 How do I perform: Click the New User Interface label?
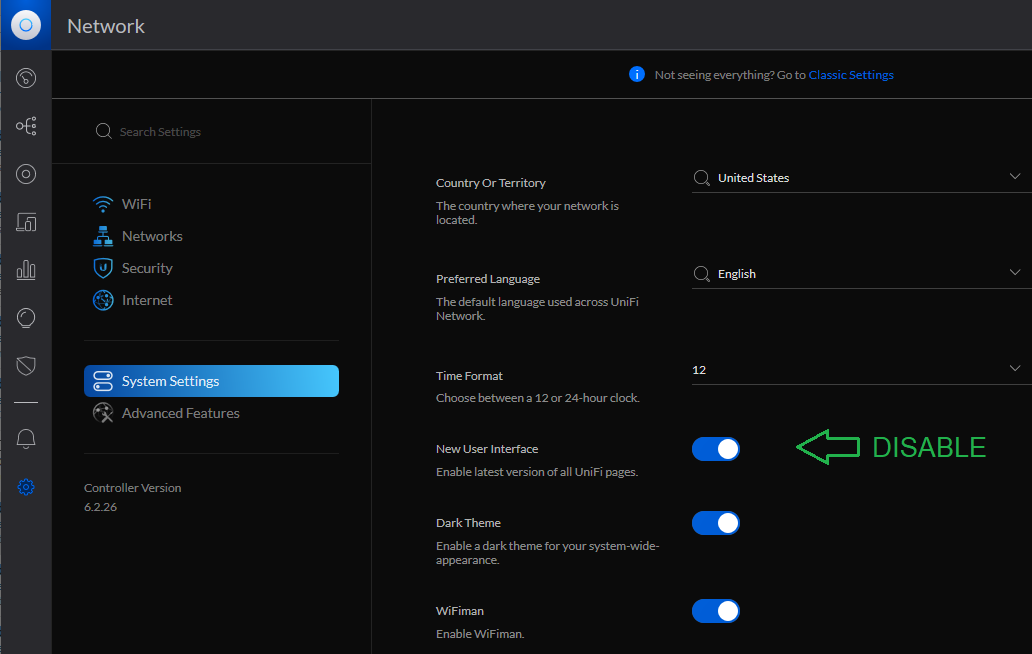pos(487,449)
